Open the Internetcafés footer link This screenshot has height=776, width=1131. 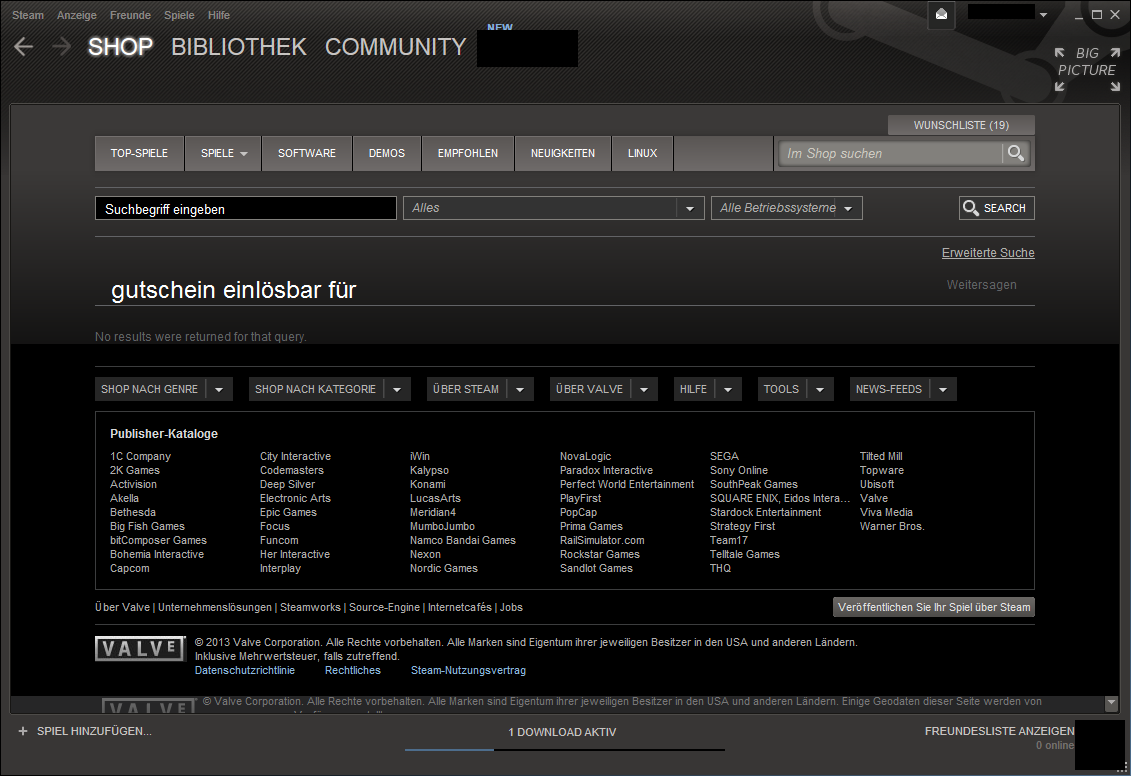459,607
